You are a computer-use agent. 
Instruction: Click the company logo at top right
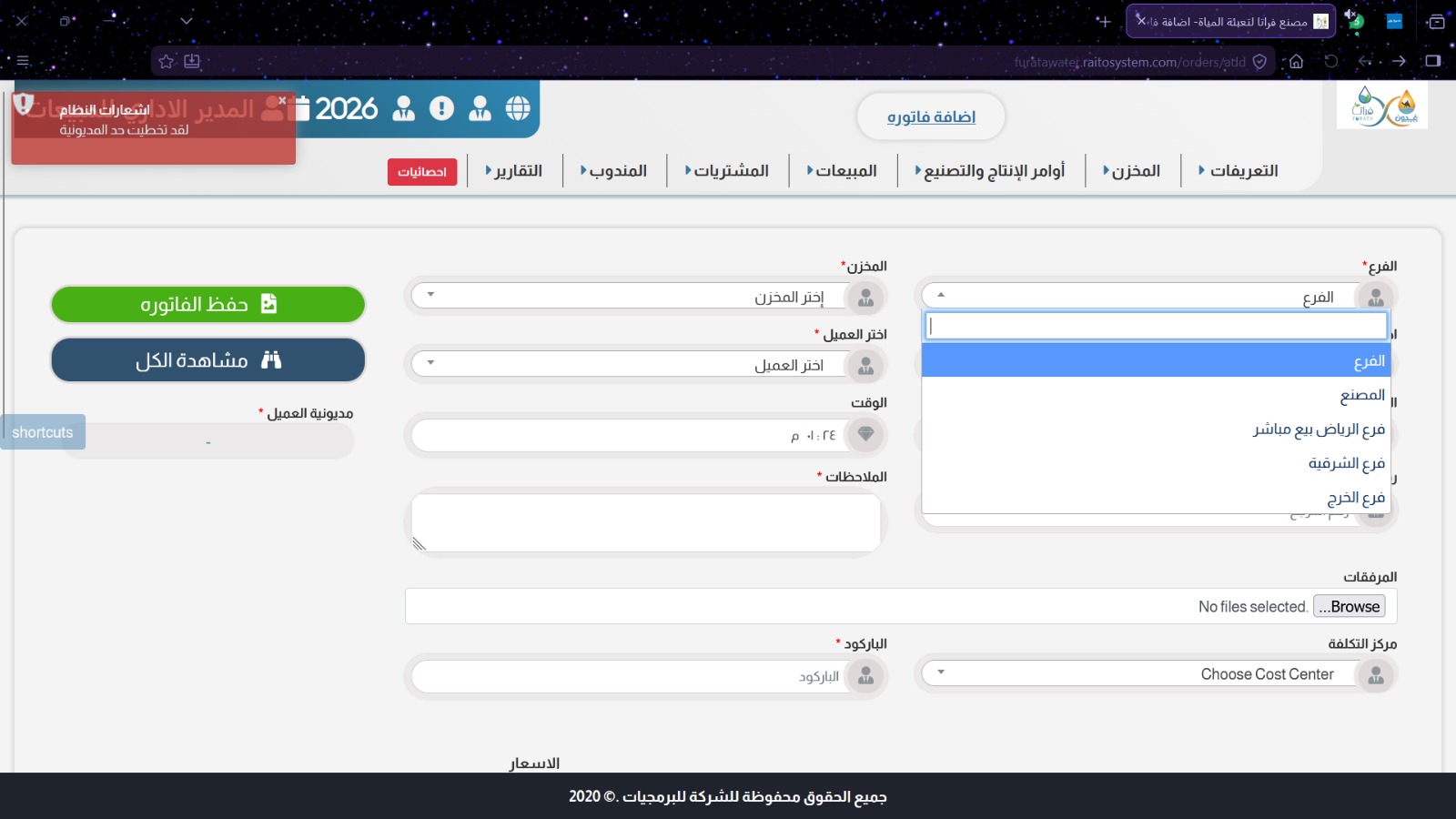click(x=1382, y=106)
